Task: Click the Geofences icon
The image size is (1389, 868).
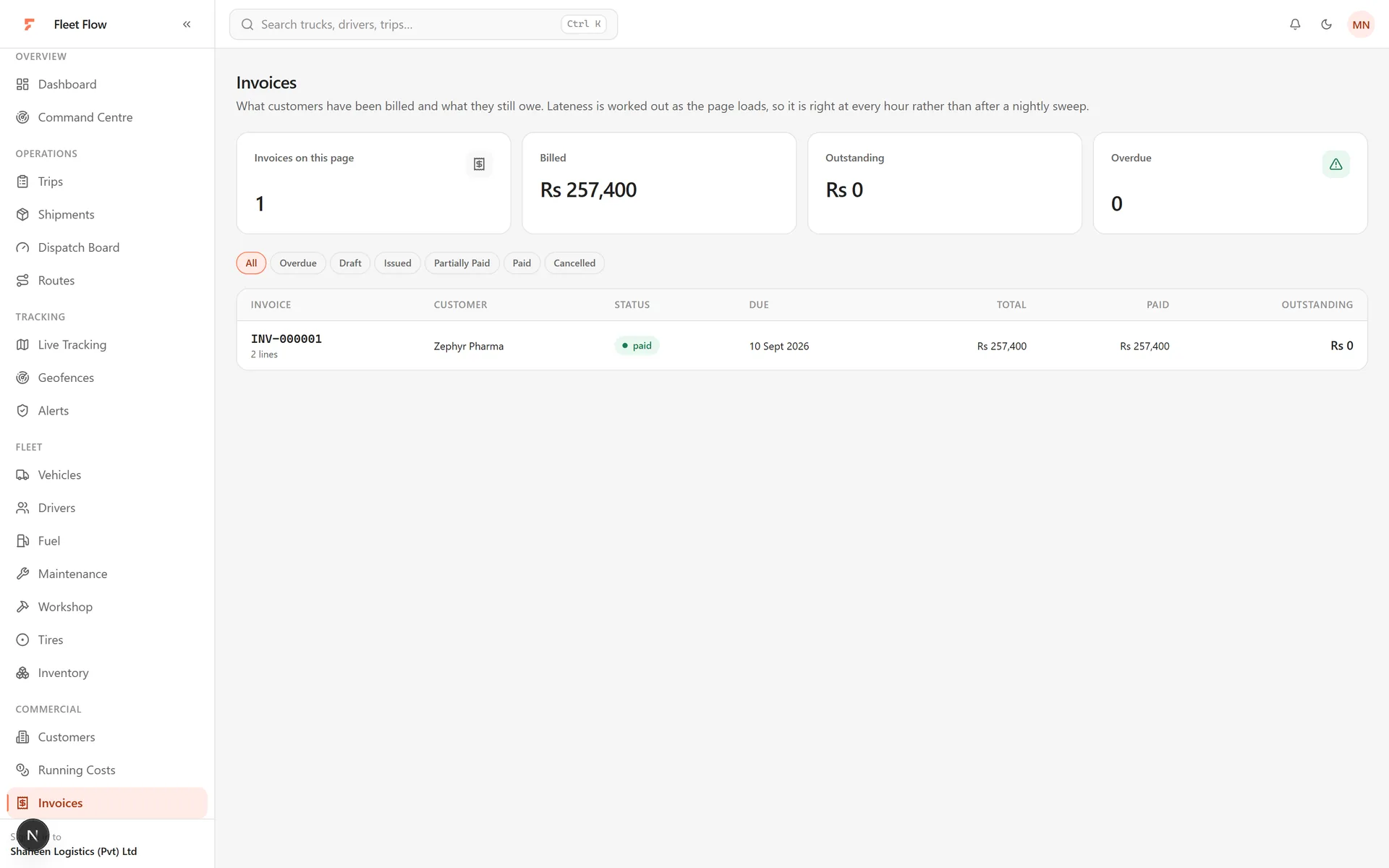Action: (x=22, y=378)
